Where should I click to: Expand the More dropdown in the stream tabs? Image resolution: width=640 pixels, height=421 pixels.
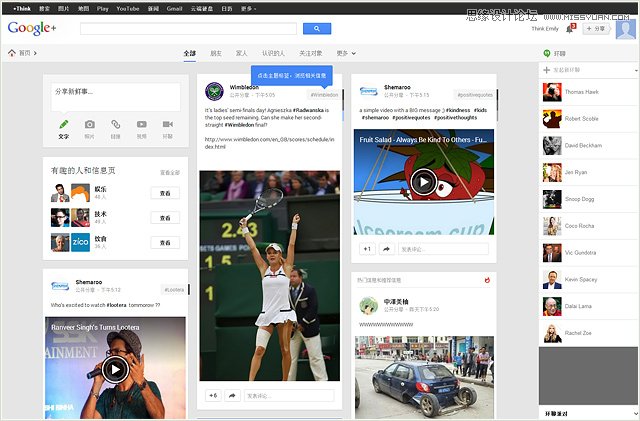coord(346,53)
